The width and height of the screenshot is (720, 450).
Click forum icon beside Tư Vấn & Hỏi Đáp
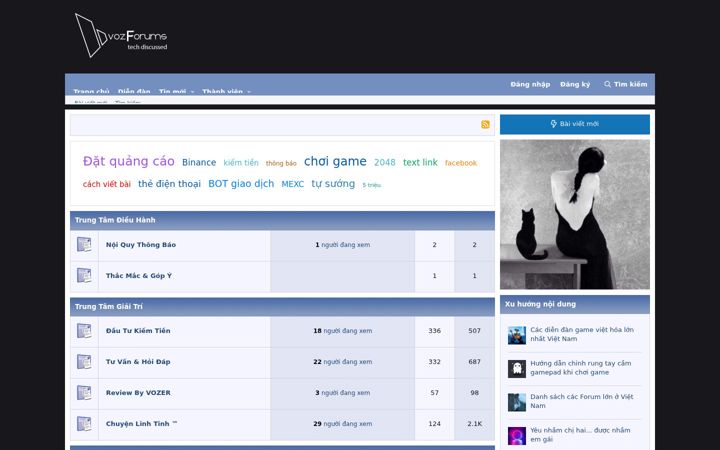click(84, 361)
